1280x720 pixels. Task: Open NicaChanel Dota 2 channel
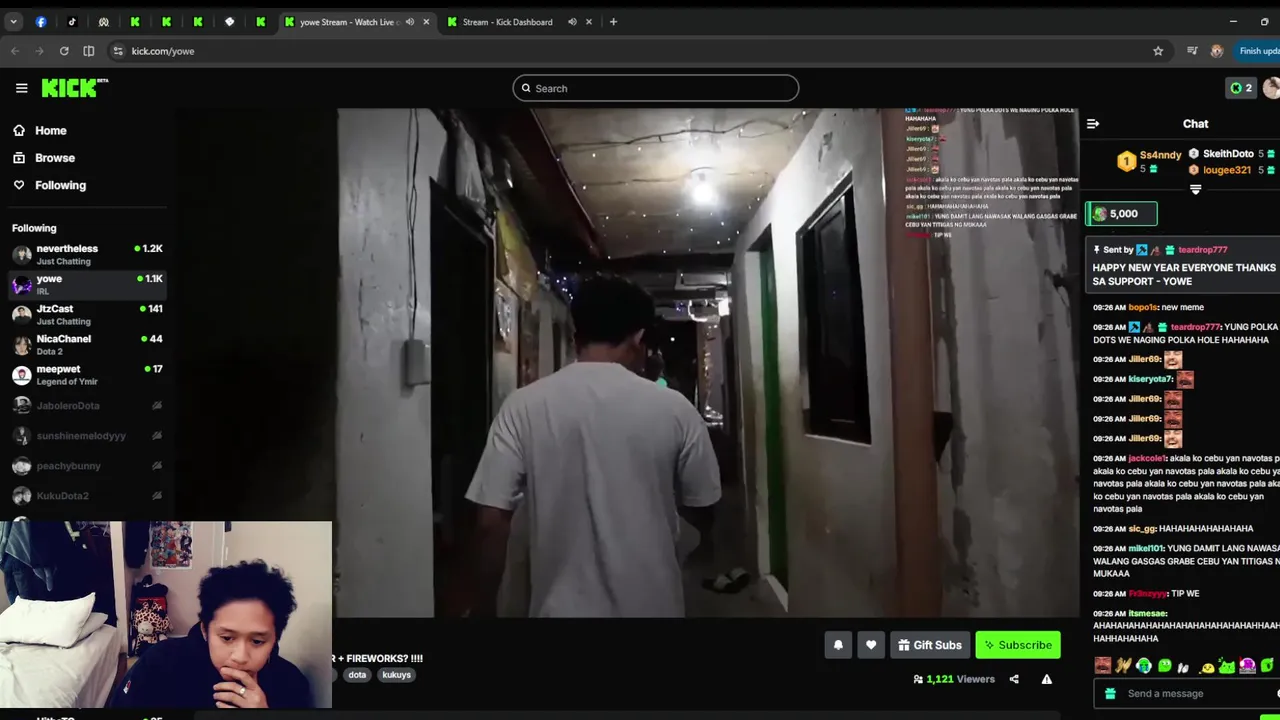coord(87,344)
